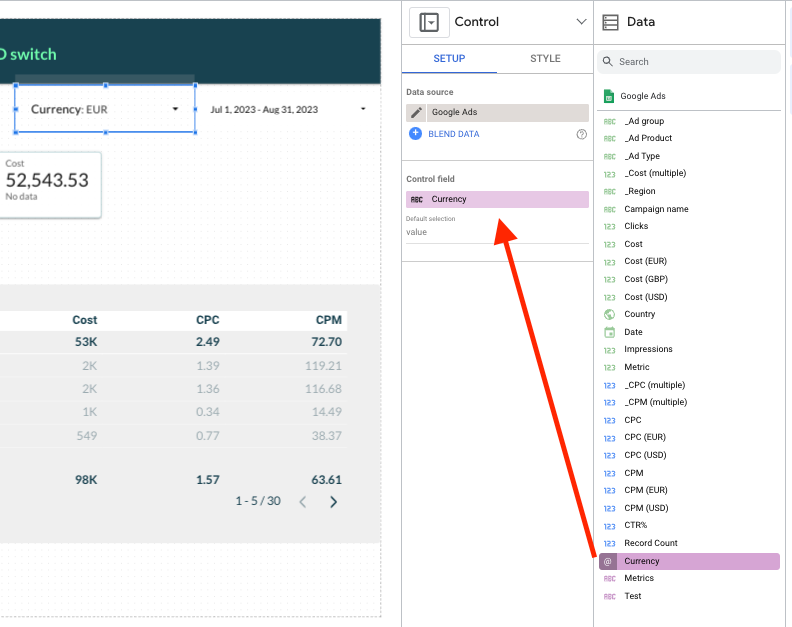The height and width of the screenshot is (627, 792).
Task: Click the globe icon beside Country
Action: [x=610, y=314]
